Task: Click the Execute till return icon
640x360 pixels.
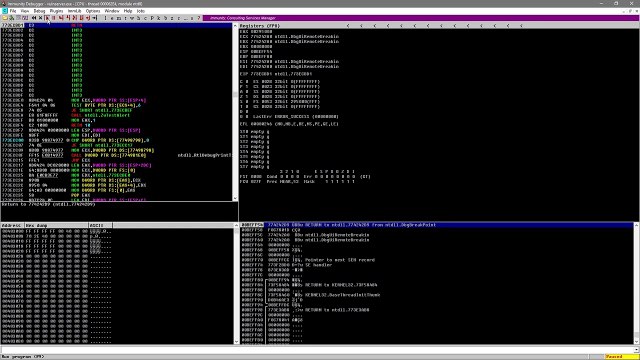Action: [88, 18]
